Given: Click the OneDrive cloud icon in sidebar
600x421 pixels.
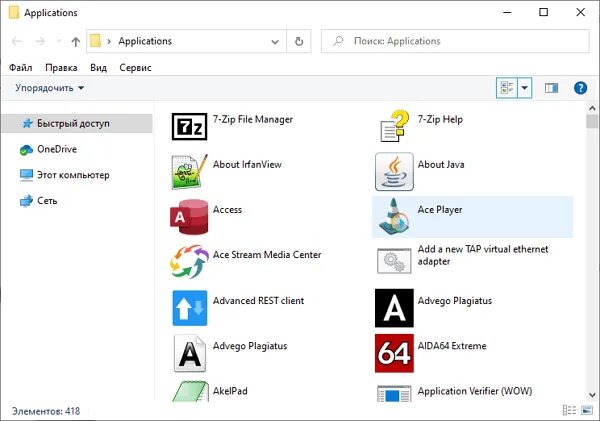Looking at the screenshot, I should coord(26,150).
